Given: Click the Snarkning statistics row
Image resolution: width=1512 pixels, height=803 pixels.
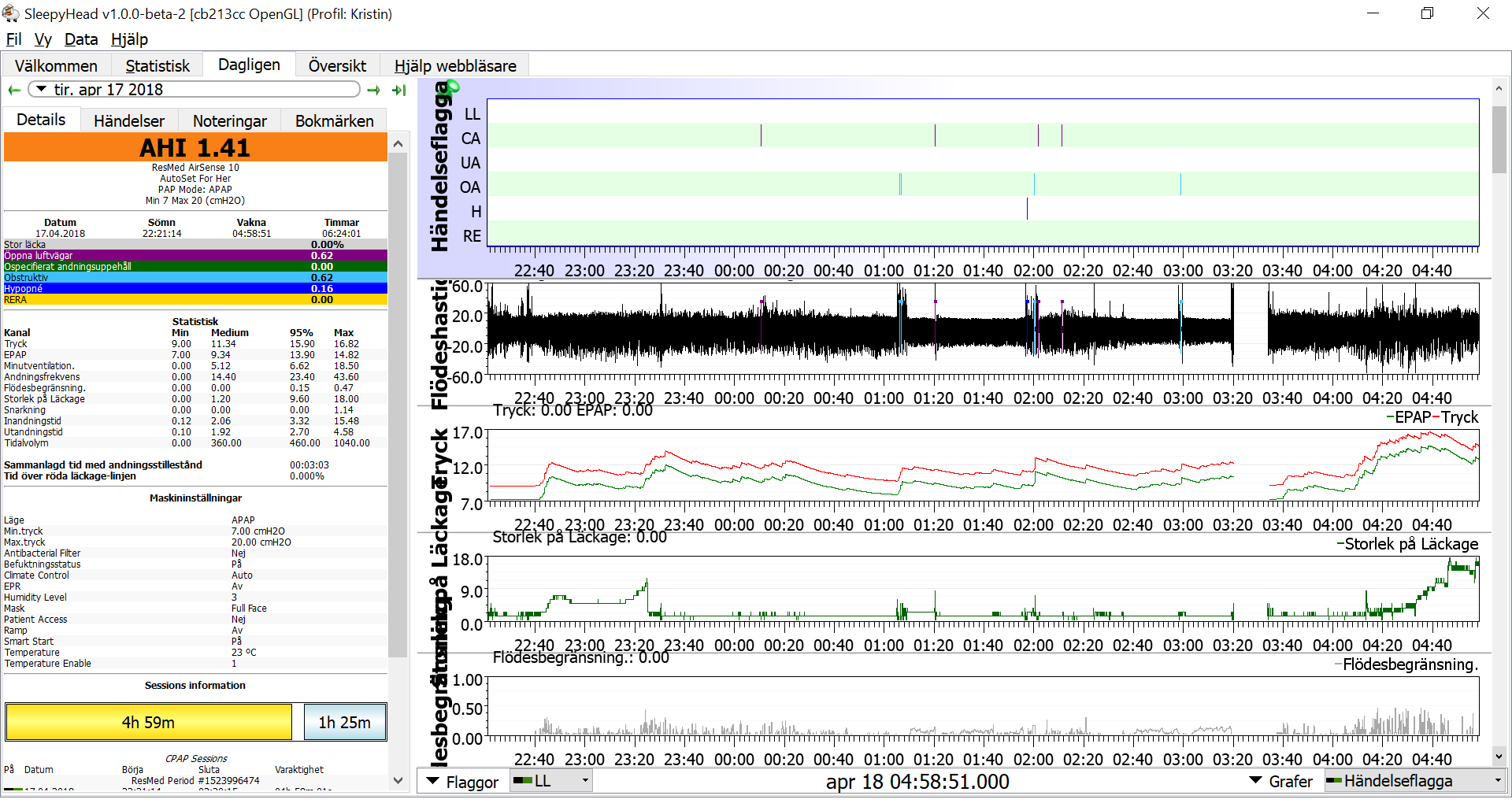Looking at the screenshot, I should point(195,410).
